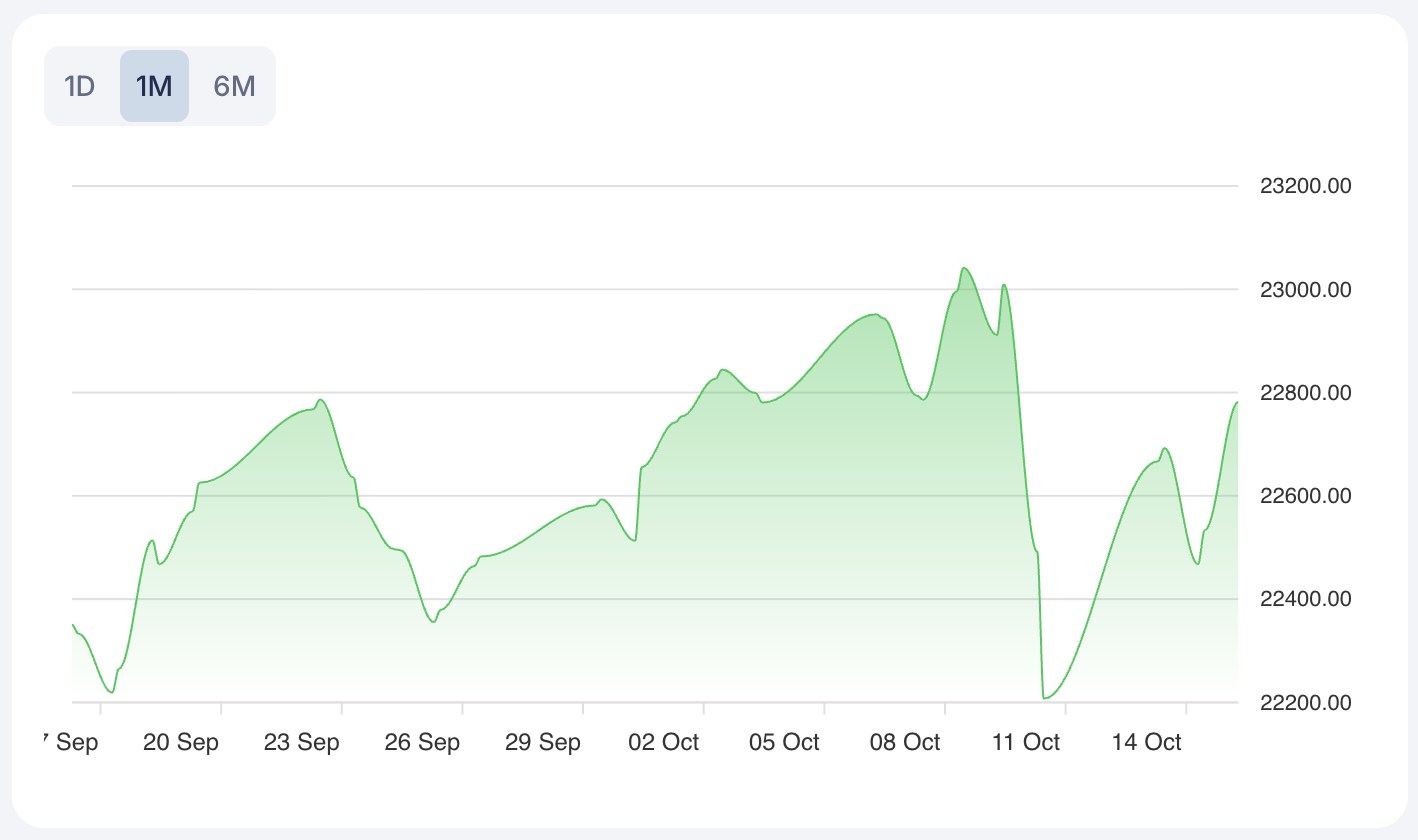Switch to the 6M time range
Viewport: 1418px width, 840px height.
tap(234, 86)
